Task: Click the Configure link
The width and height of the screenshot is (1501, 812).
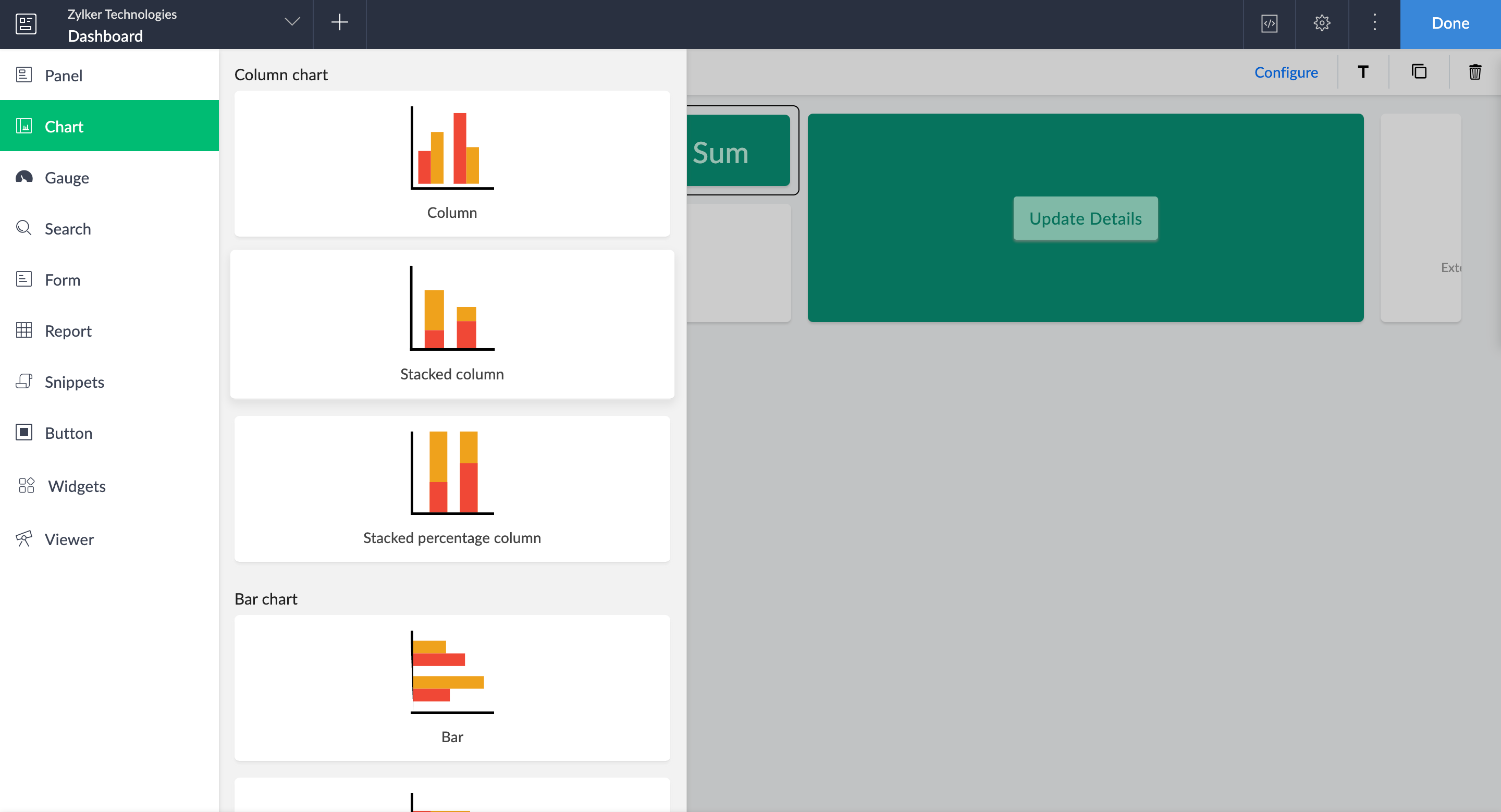Action: (1285, 72)
